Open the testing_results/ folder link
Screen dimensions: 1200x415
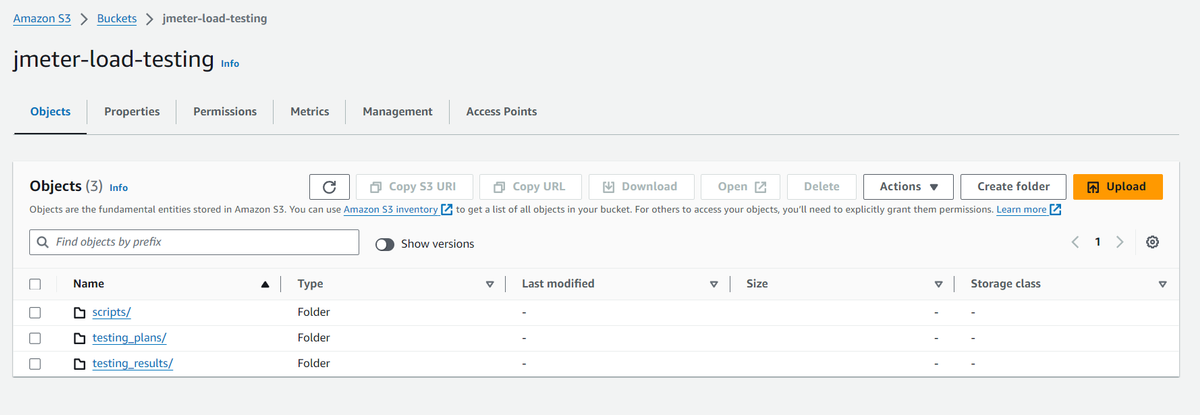[x=132, y=364]
